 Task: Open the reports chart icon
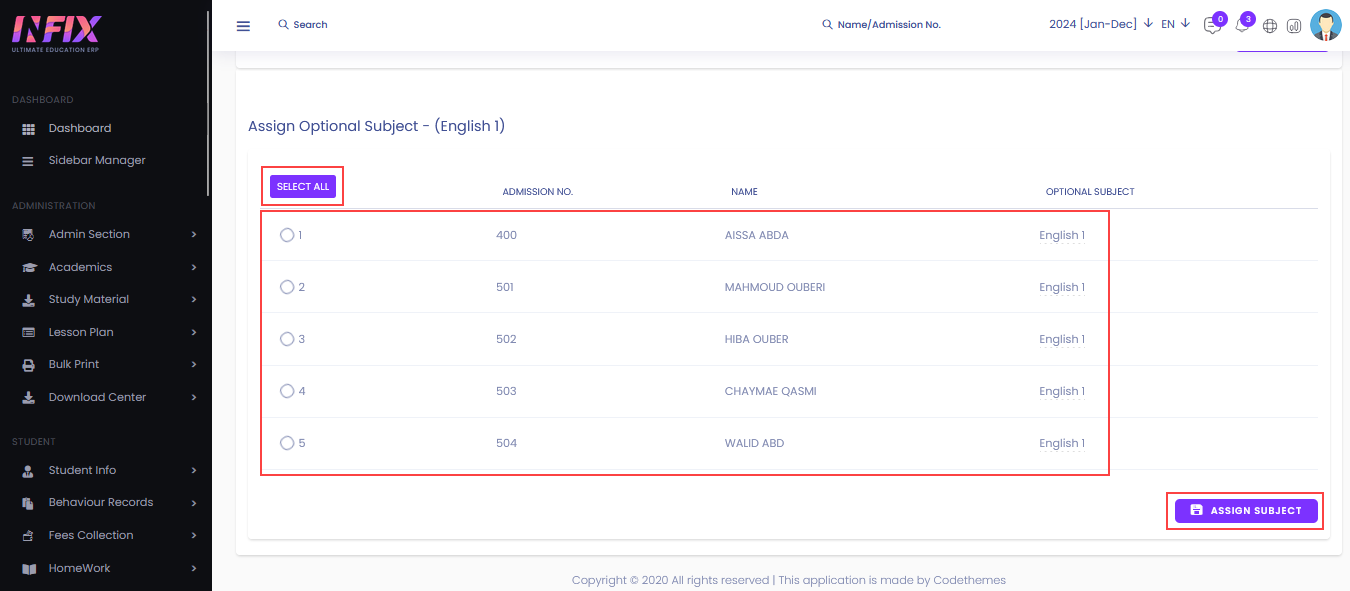pos(1294,26)
